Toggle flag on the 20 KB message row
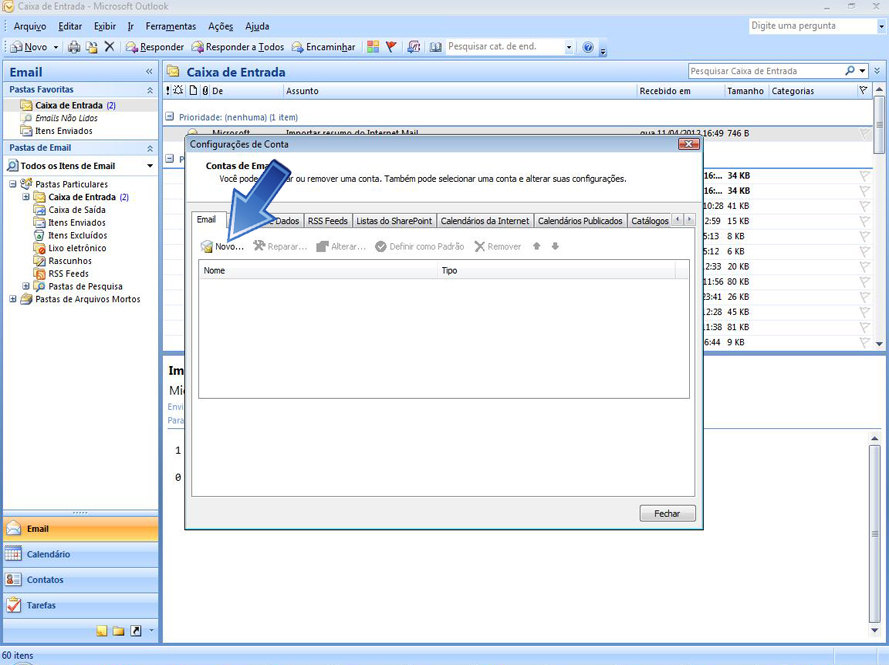 click(x=864, y=266)
